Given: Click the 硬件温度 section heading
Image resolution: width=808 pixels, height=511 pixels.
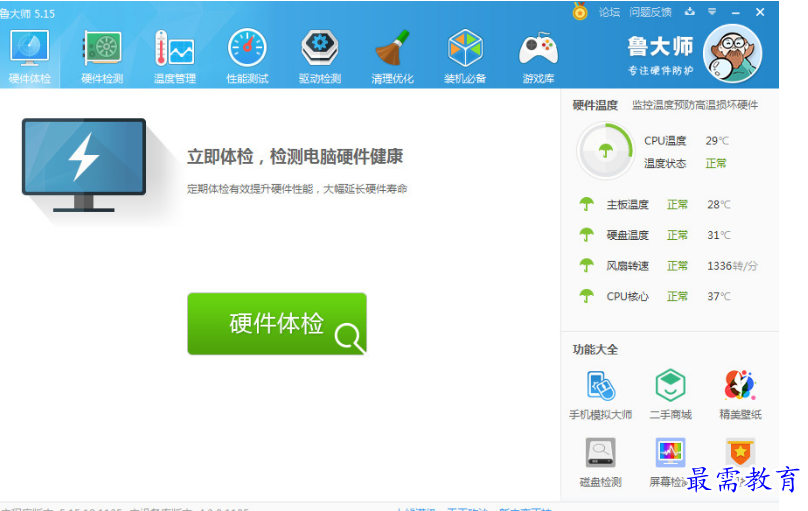Looking at the screenshot, I should 595,106.
